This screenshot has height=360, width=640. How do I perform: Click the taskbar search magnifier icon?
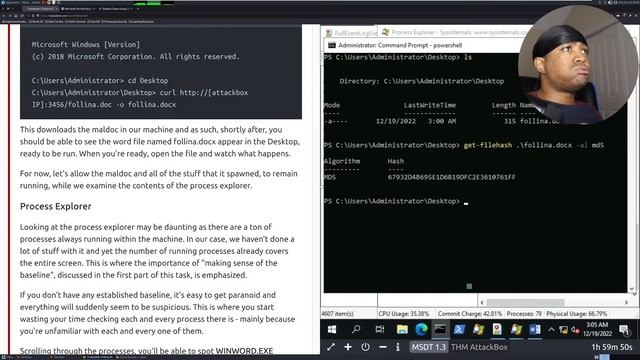356,329
